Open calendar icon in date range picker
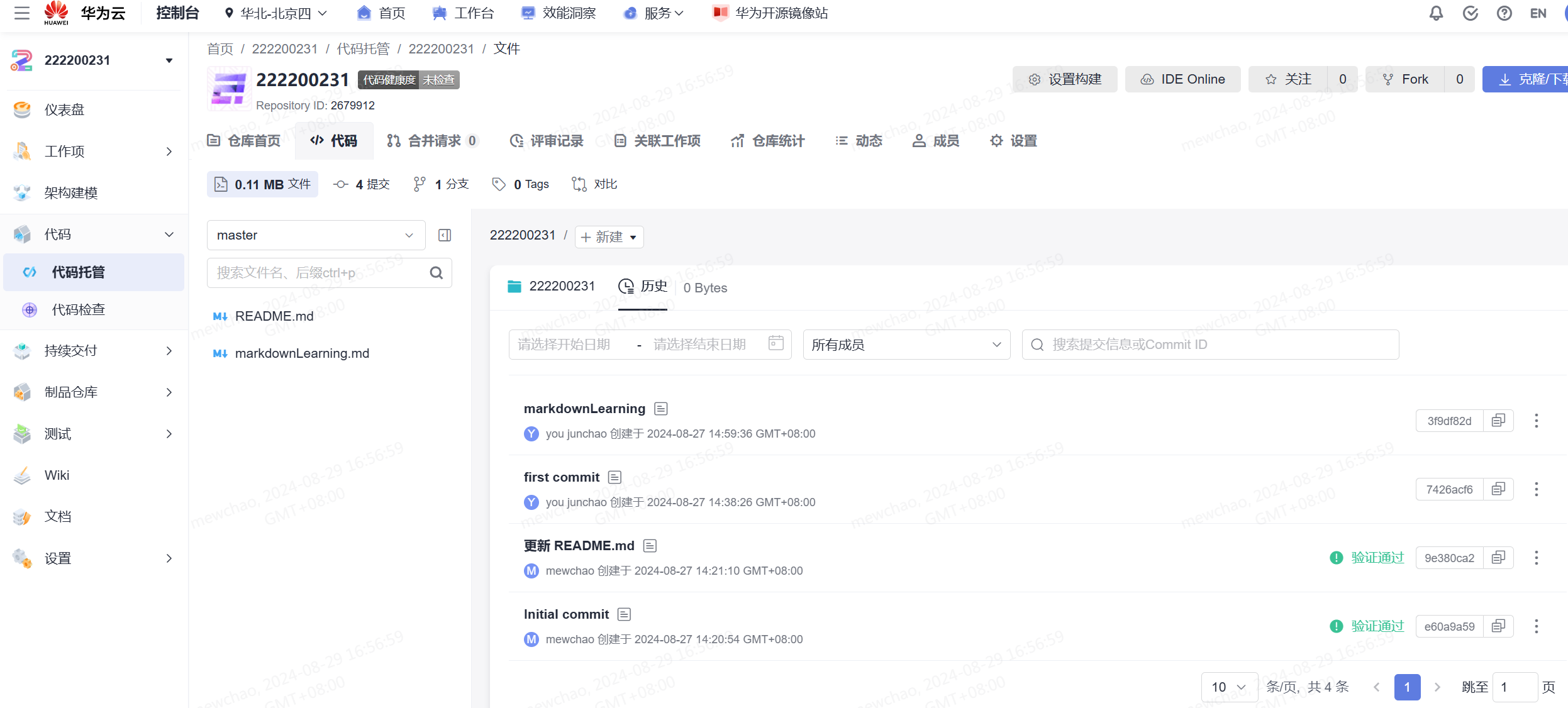The width and height of the screenshot is (1568, 708). tap(776, 343)
